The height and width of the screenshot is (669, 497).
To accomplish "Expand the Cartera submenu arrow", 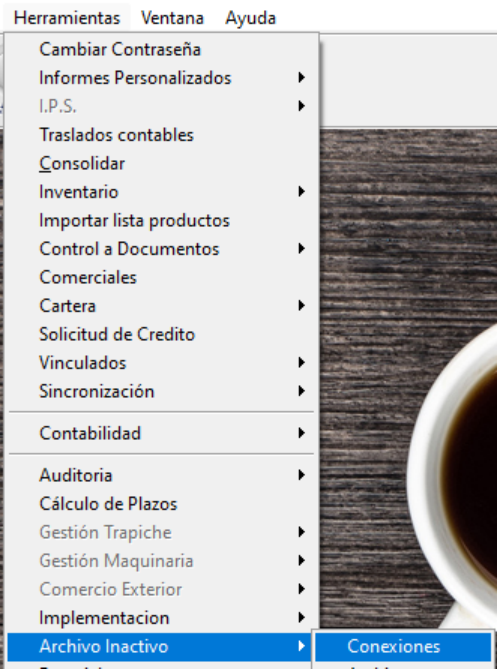I will pyautogui.click(x=302, y=305).
